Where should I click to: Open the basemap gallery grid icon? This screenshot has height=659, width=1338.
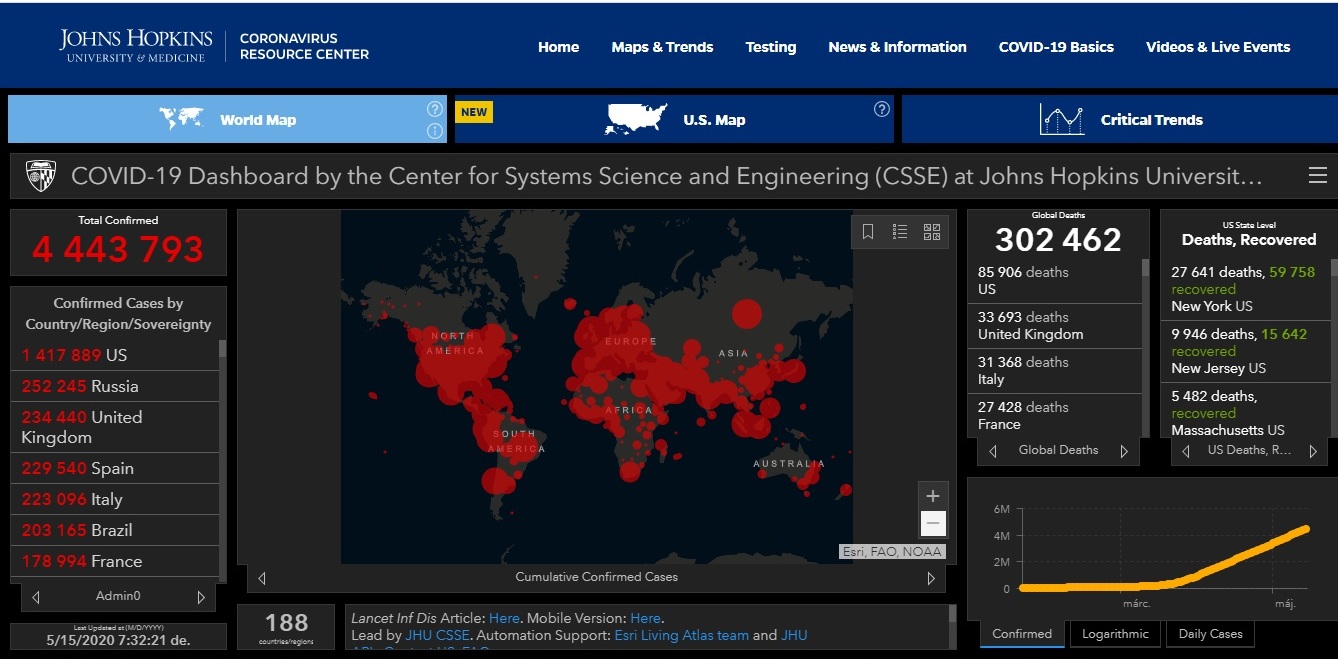(x=932, y=232)
